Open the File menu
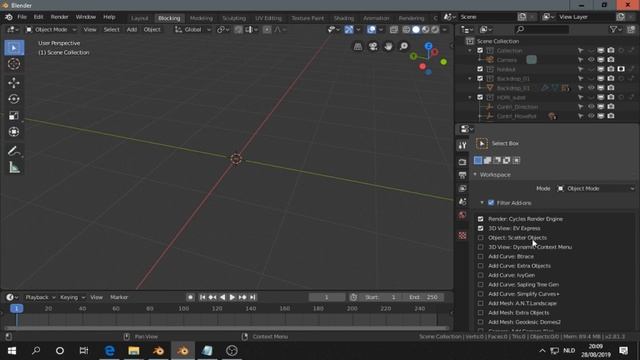640x360 pixels. (x=22, y=17)
